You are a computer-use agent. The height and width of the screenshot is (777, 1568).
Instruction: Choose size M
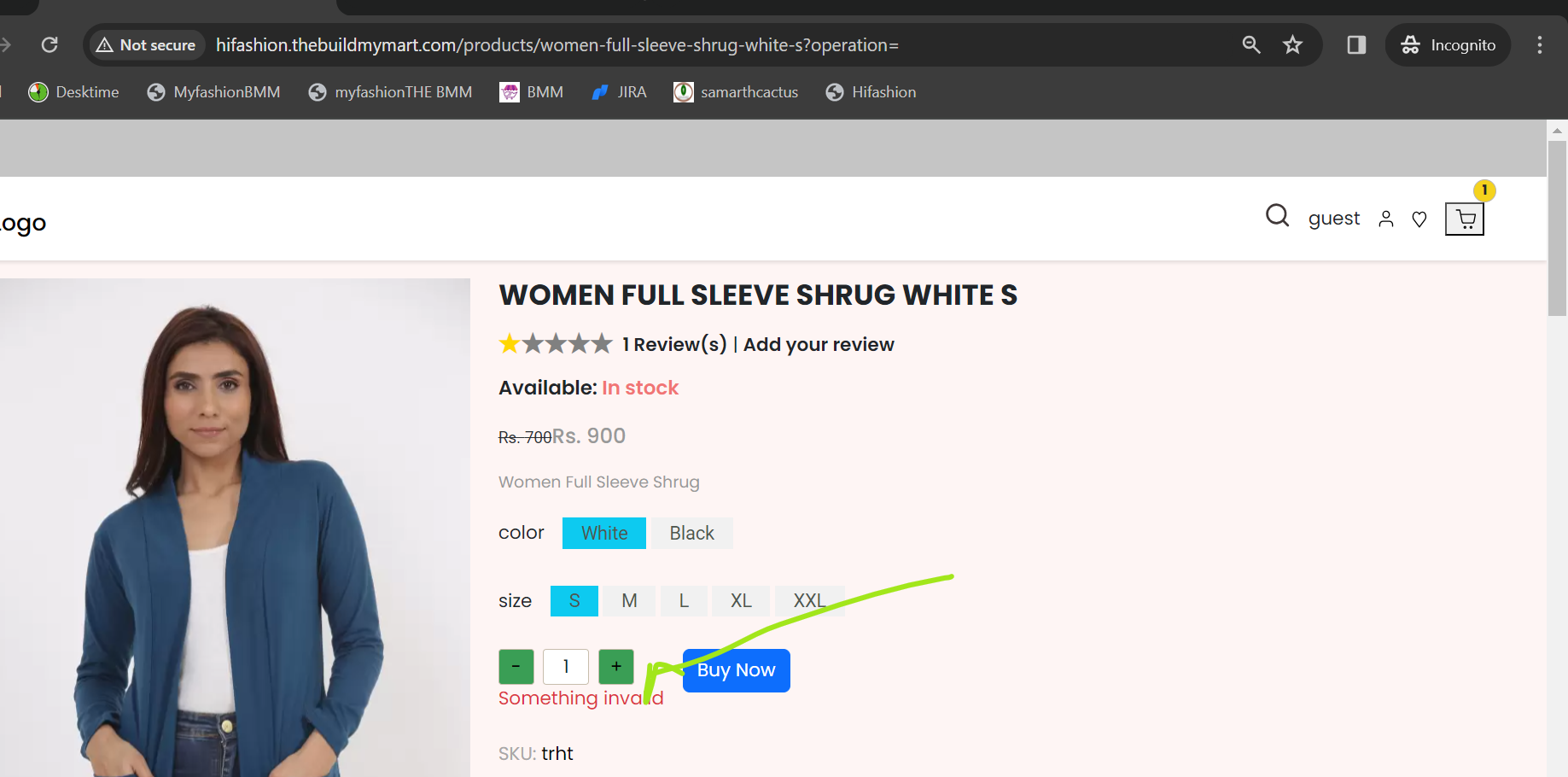tap(629, 601)
